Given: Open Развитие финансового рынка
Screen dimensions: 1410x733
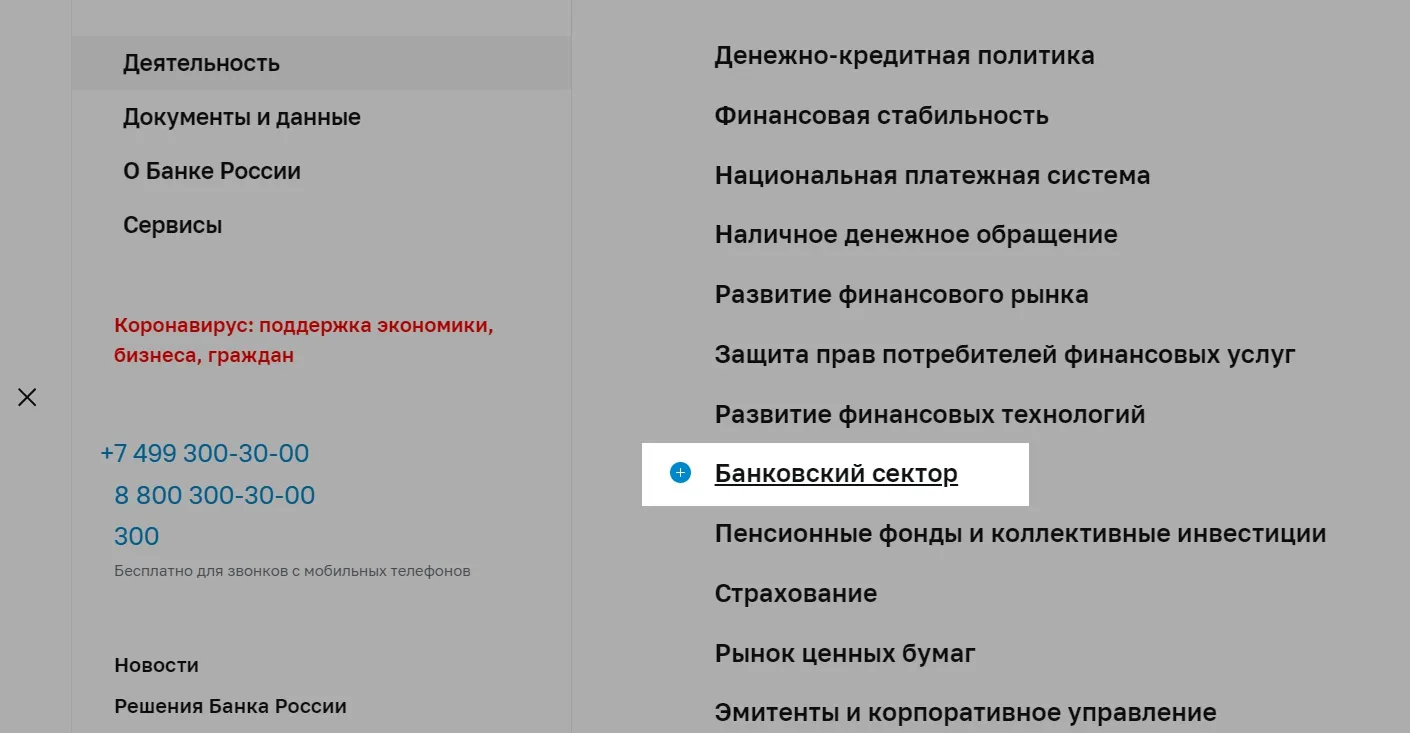Looking at the screenshot, I should (x=902, y=296).
